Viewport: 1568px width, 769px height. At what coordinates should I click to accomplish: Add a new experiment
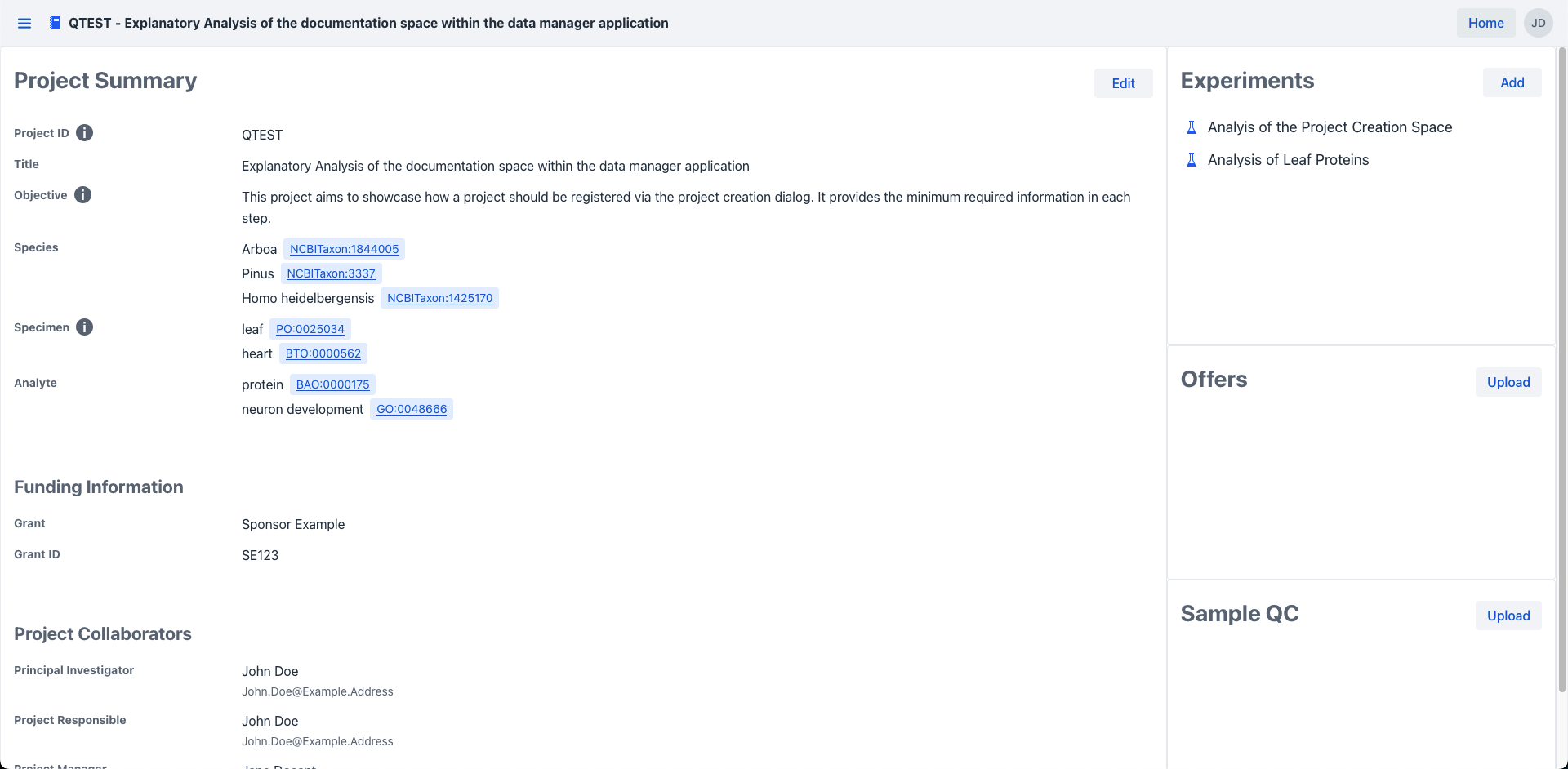click(1512, 82)
